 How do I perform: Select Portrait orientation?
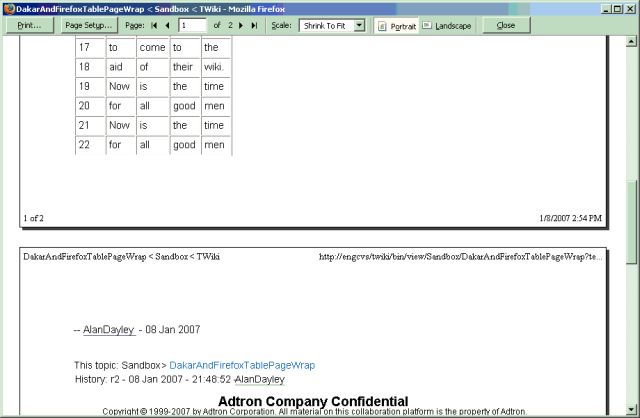[x=397, y=26]
